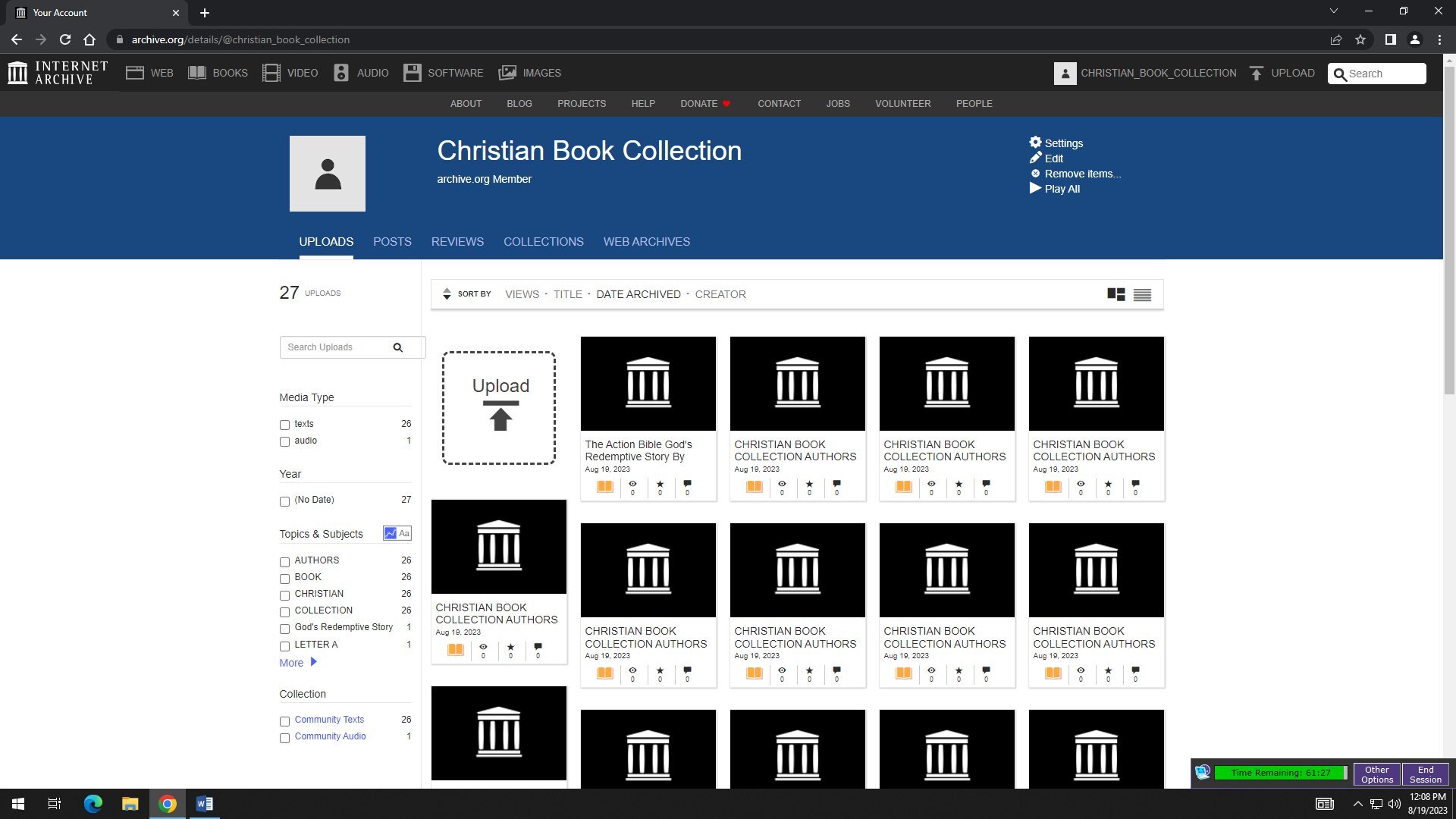The height and width of the screenshot is (819, 1456).
Task: Open the Audio section icon
Action: [x=341, y=73]
